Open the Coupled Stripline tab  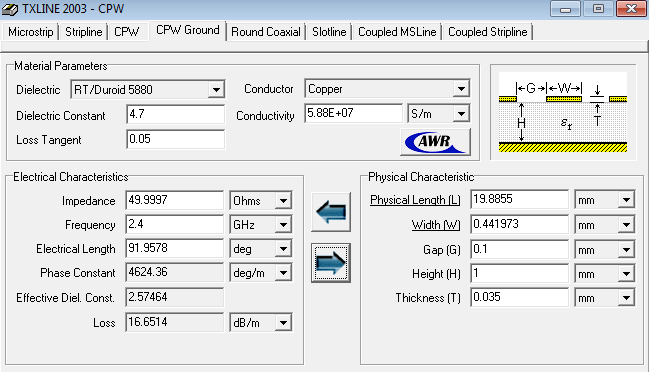point(488,32)
